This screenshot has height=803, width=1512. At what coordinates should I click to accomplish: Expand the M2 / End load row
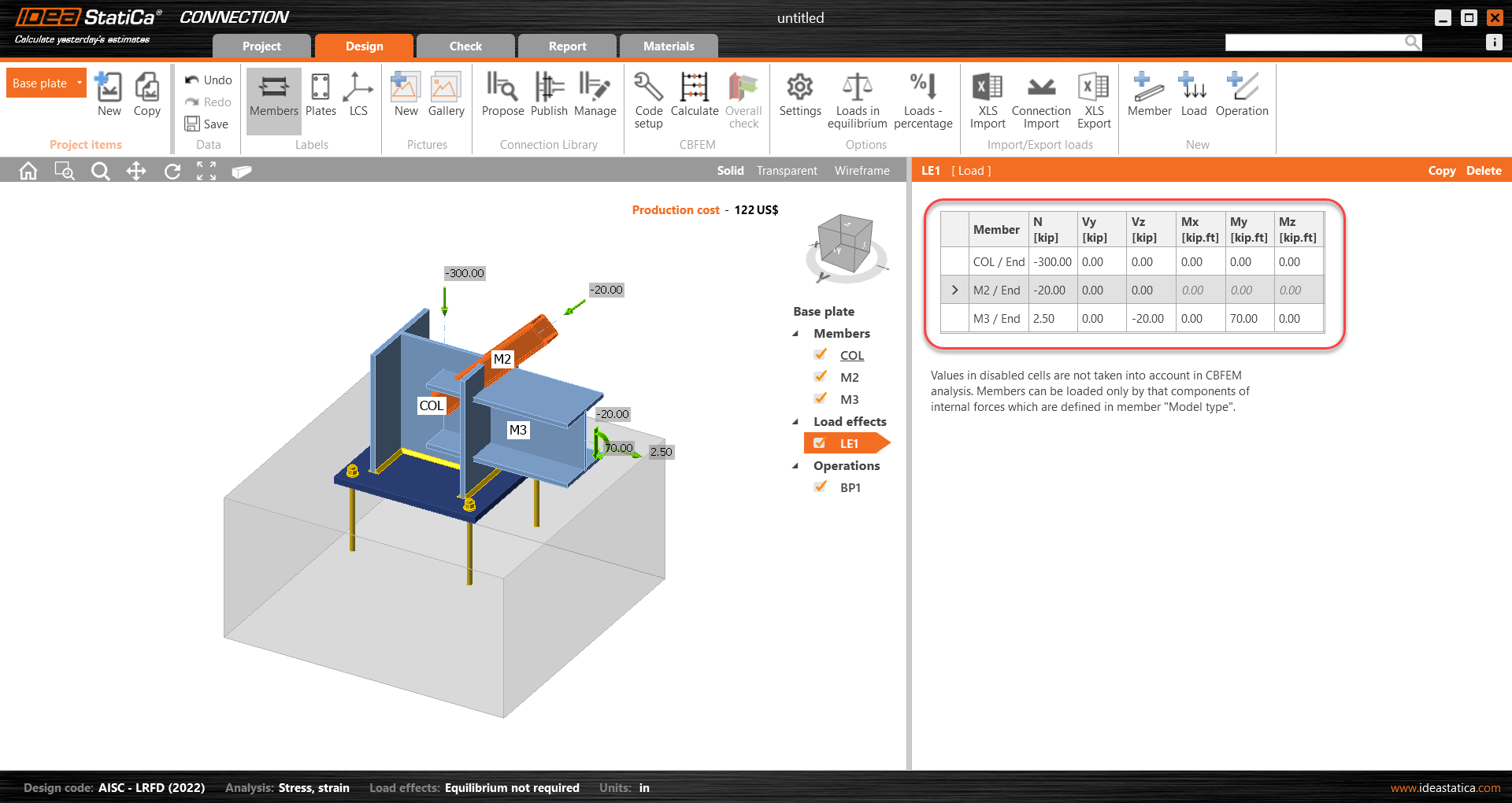954,290
